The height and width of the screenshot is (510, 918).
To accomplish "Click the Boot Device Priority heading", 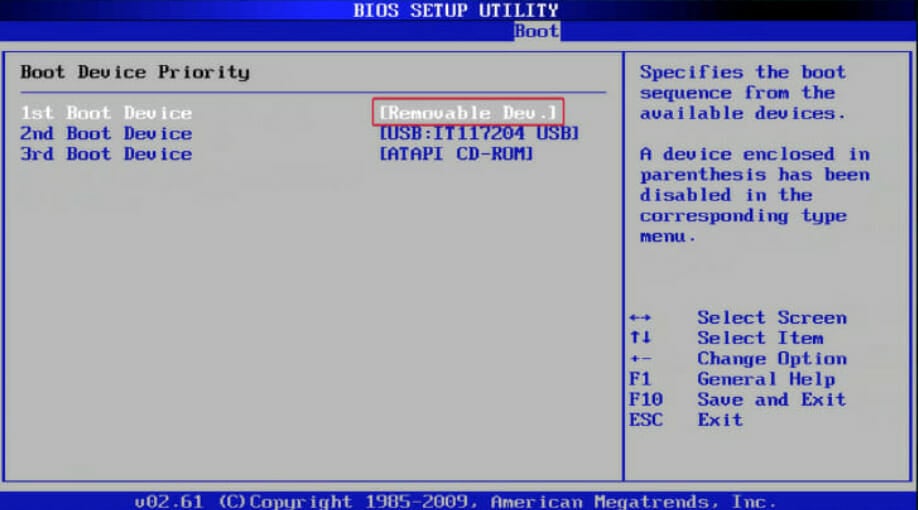I will (x=135, y=72).
